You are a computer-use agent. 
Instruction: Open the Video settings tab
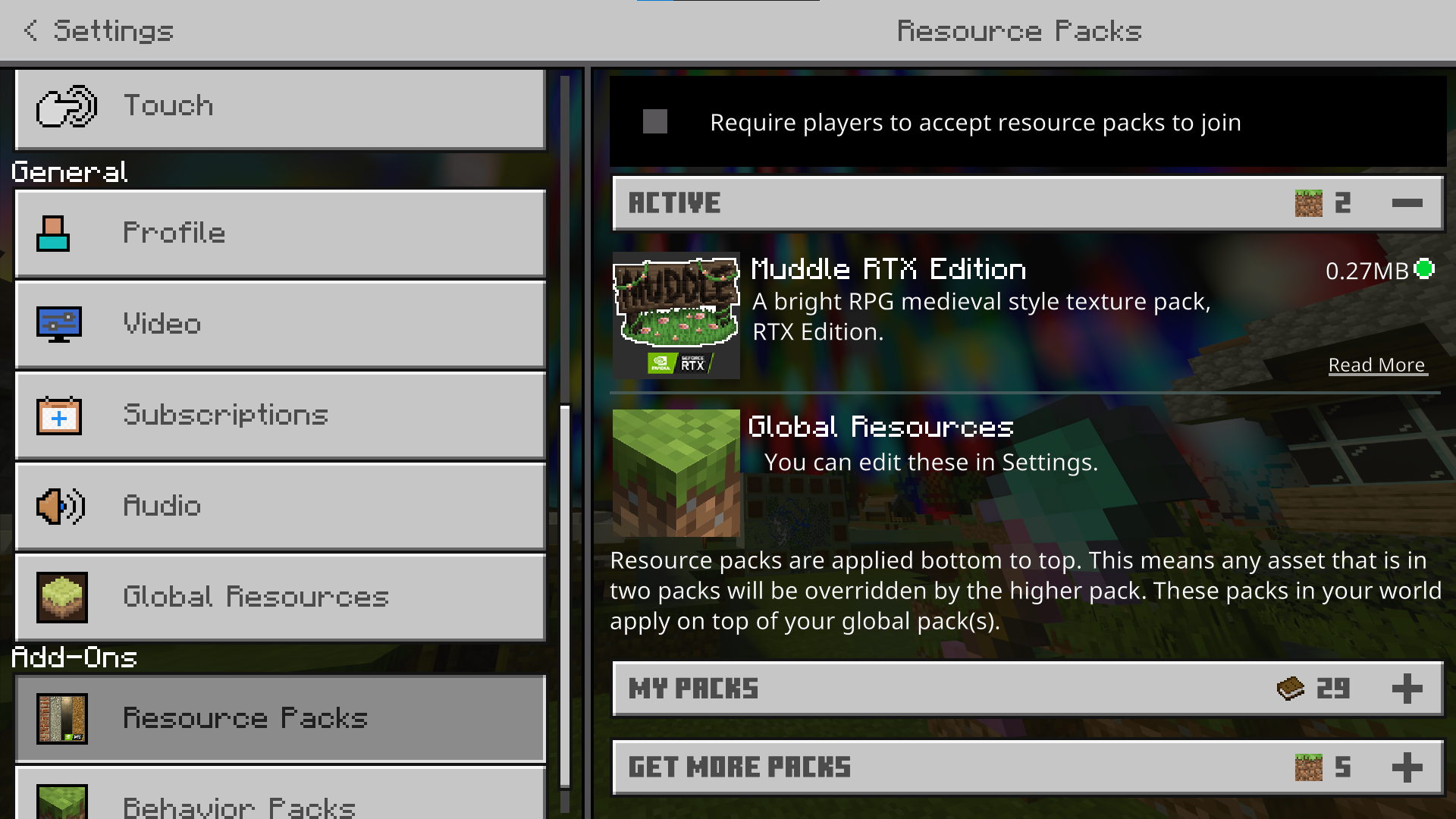281,325
